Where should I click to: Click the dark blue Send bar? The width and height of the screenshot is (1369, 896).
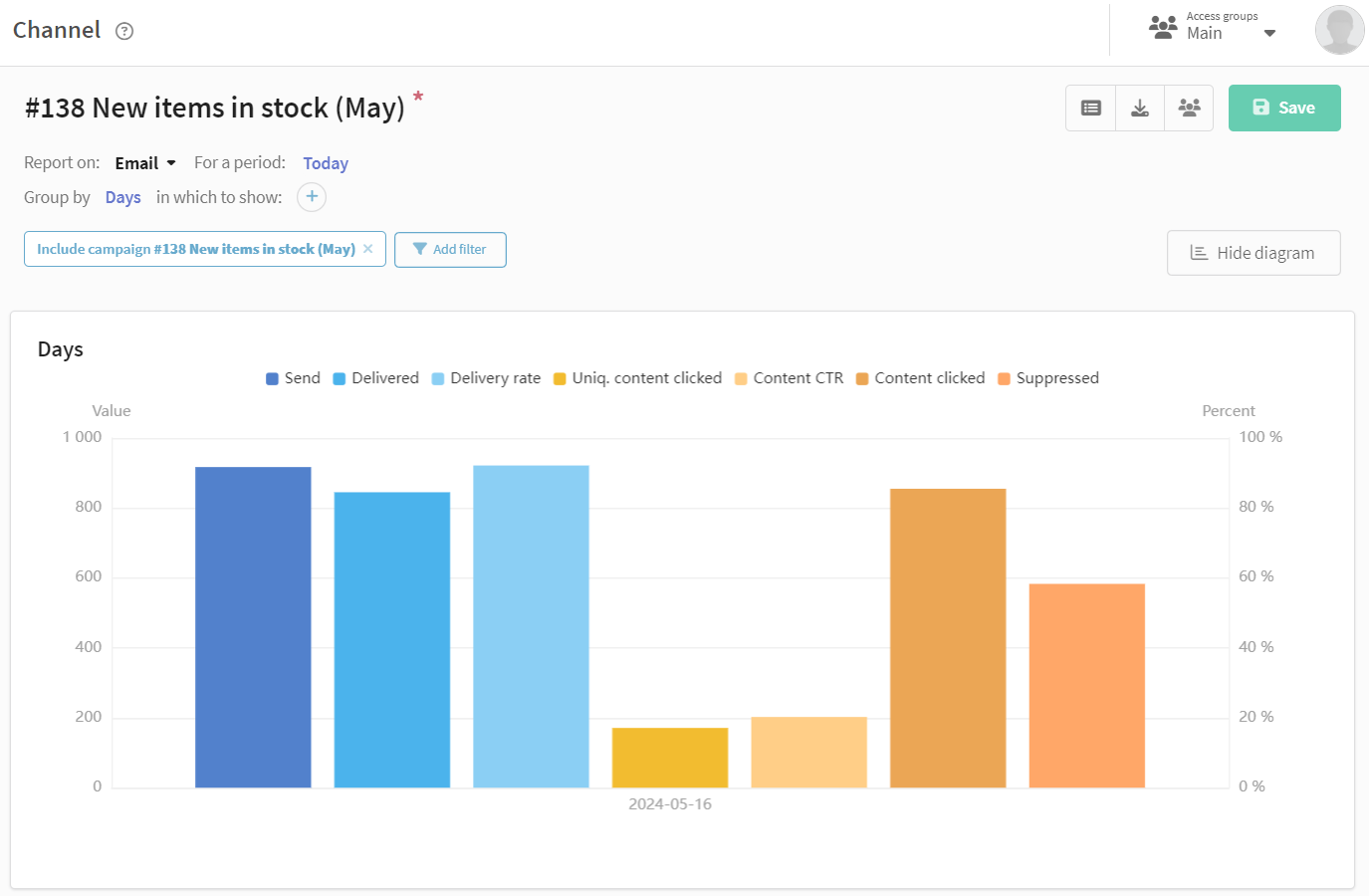253,627
